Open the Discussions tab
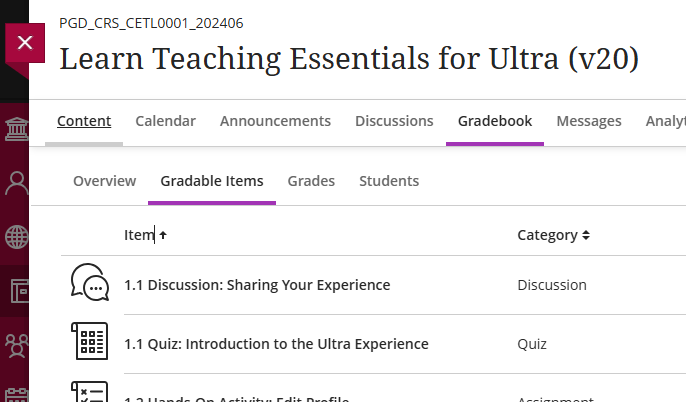 point(394,121)
